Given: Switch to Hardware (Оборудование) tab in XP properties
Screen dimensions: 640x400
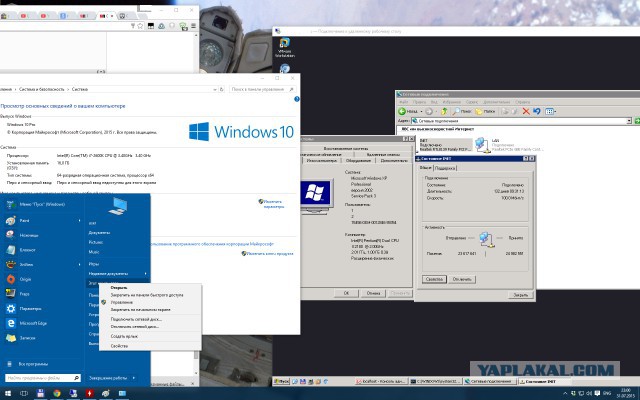Looking at the screenshot, I should [358, 160].
